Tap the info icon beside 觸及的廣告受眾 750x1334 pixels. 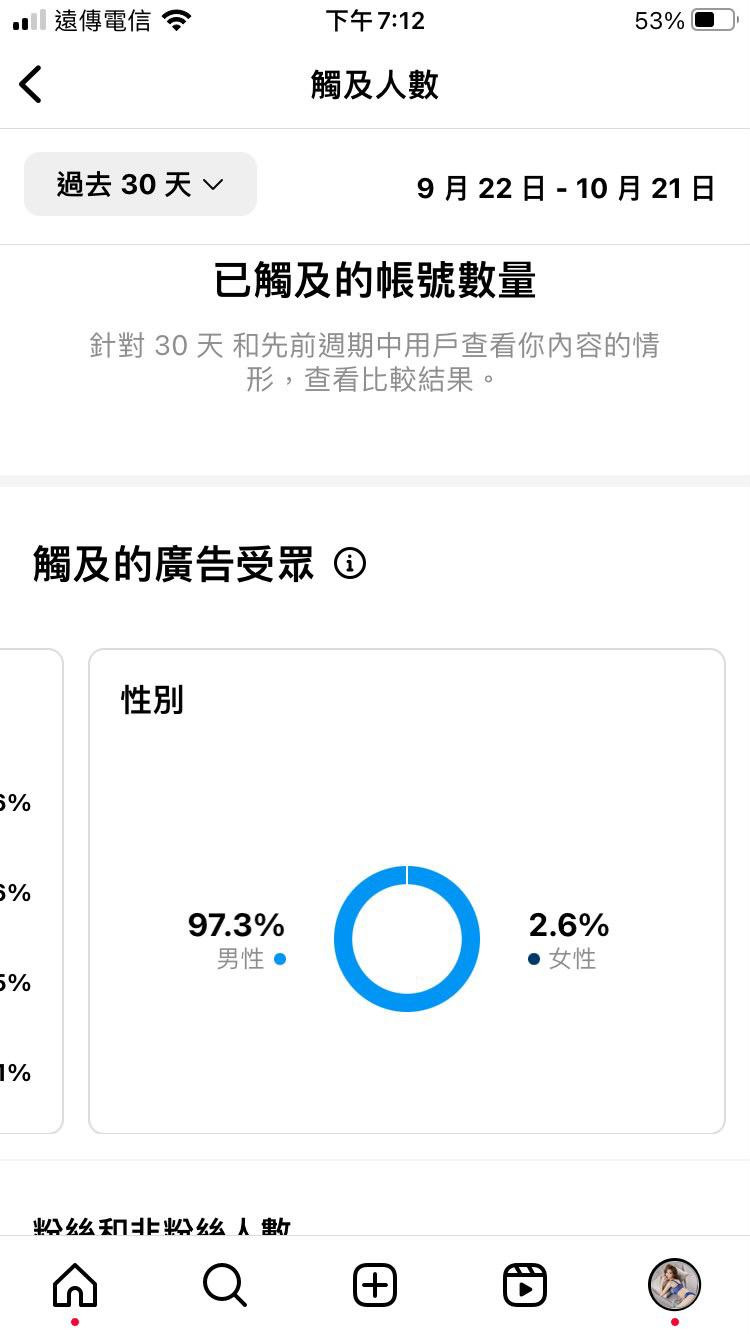pyautogui.click(x=350, y=564)
